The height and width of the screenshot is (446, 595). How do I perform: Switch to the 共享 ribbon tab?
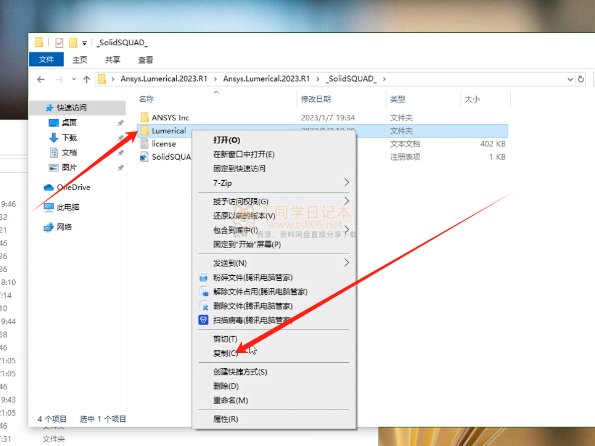click(112, 60)
